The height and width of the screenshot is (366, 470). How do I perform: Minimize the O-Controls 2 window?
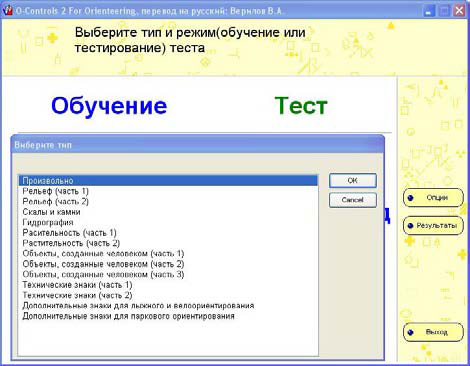[x=429, y=11]
